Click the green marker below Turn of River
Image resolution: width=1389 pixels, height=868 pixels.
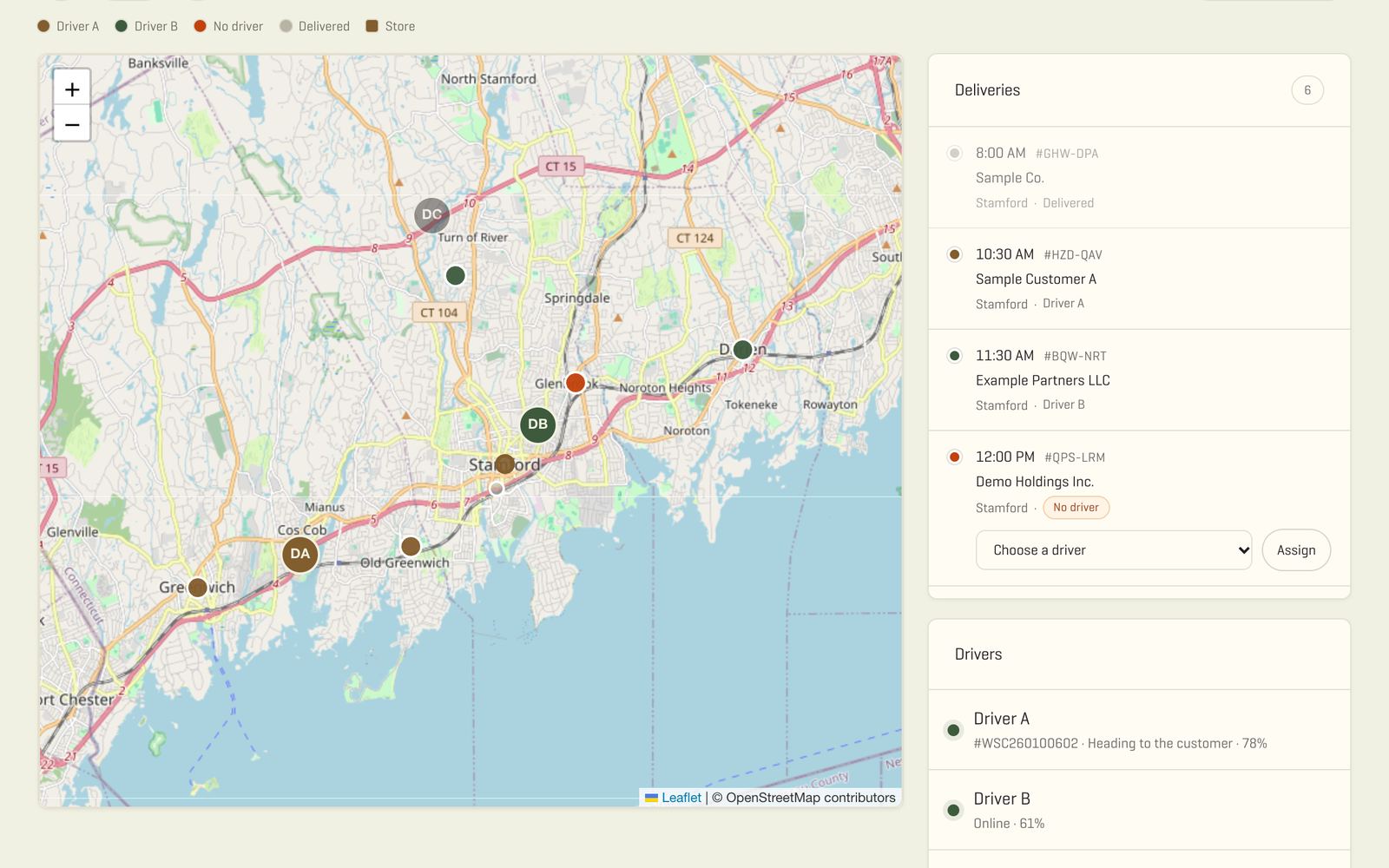tap(455, 276)
